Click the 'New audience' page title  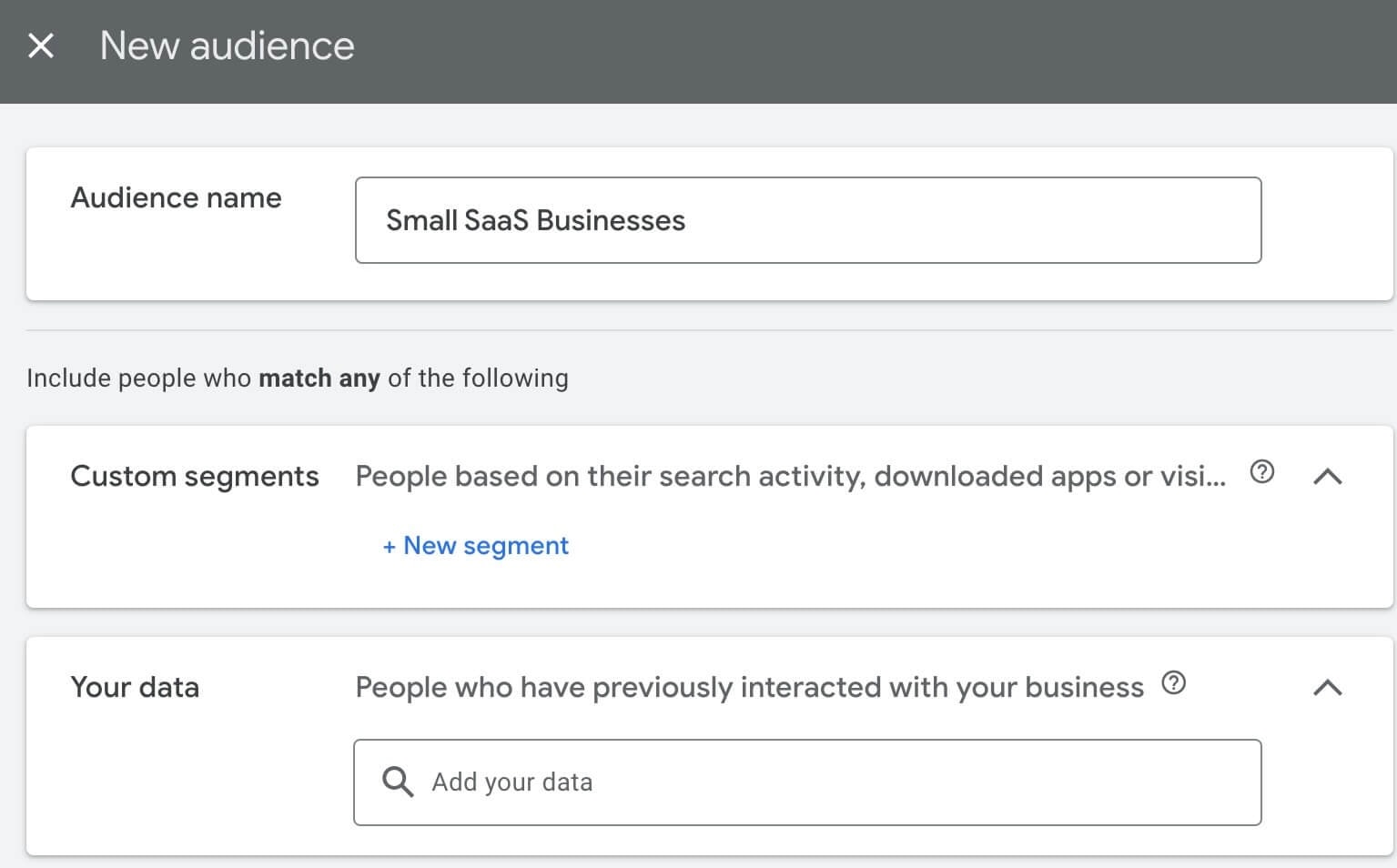[227, 45]
